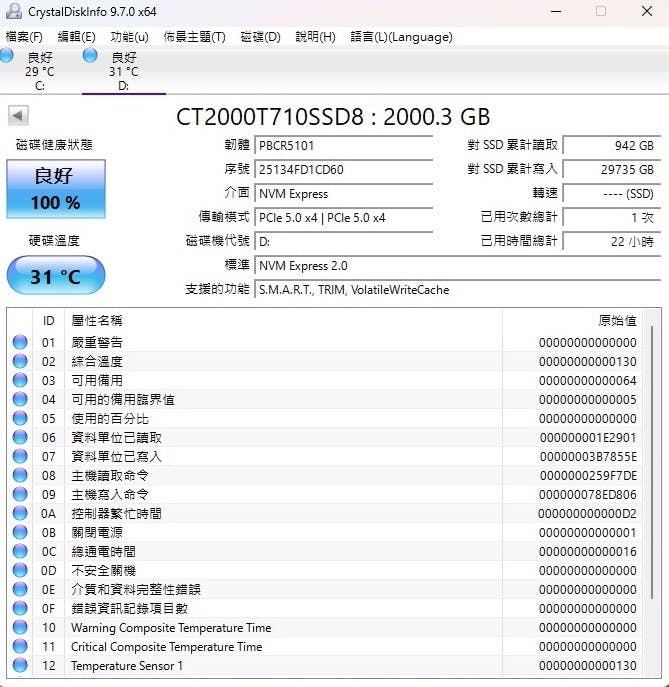Click status icon of attribute 03 可用備用

pos(20,380)
